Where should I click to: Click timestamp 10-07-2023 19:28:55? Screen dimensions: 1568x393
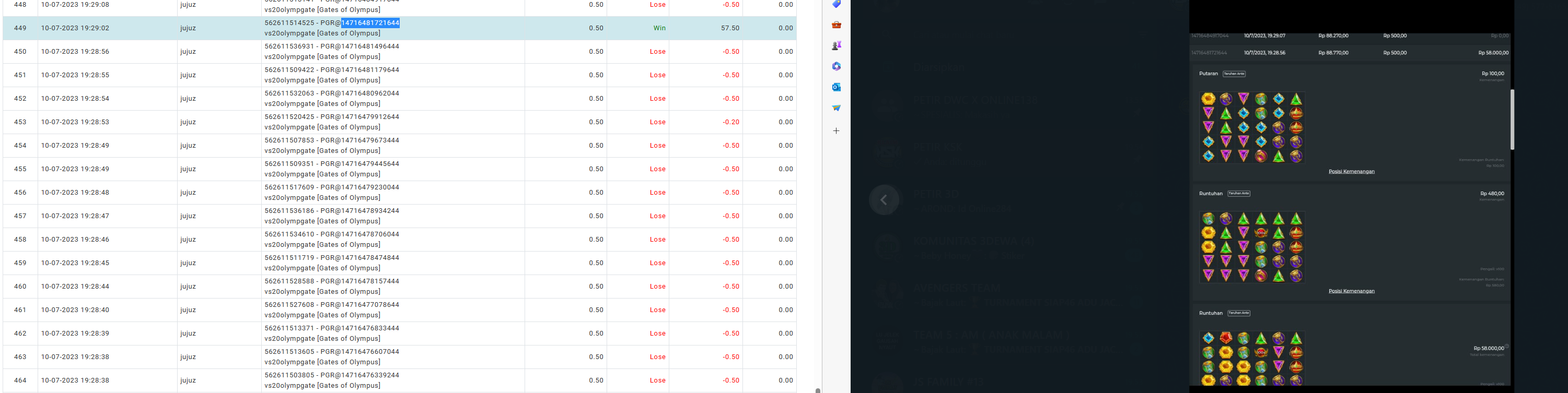[75, 76]
